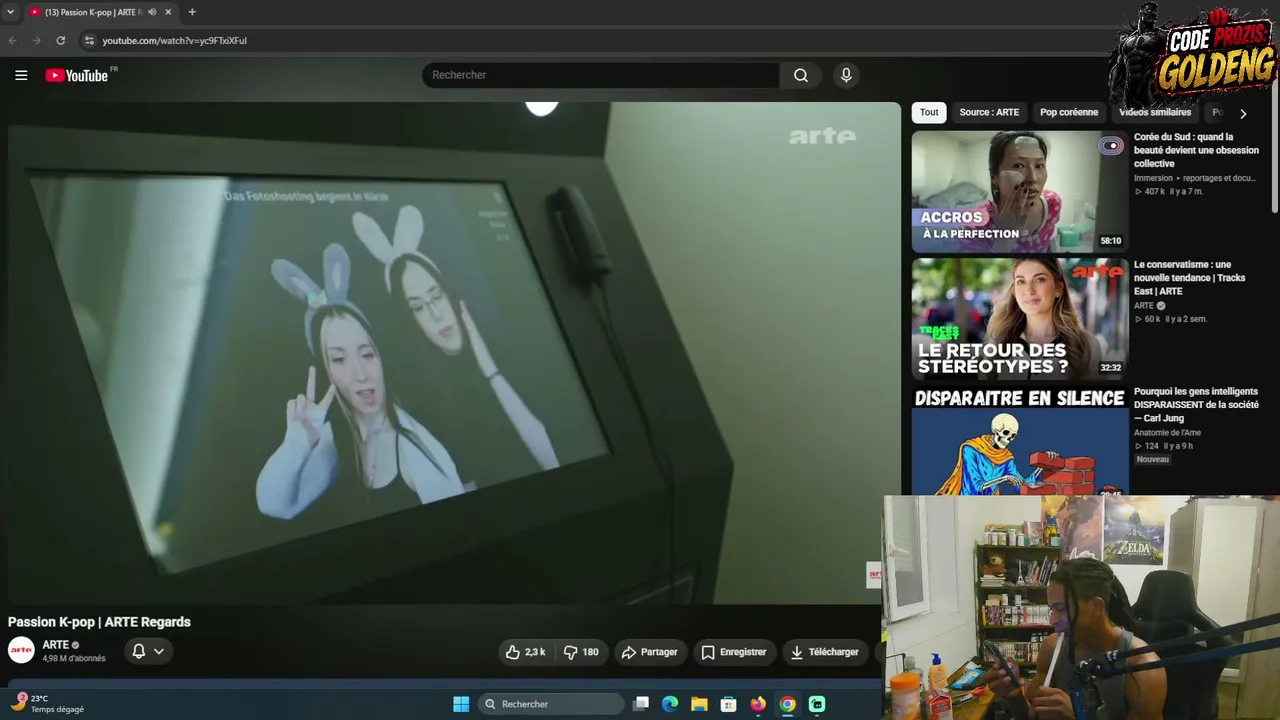Screen dimensions: 1280x720
Task: Toggle the switch on the Corée du Sud thumbnail
Action: (1111, 146)
